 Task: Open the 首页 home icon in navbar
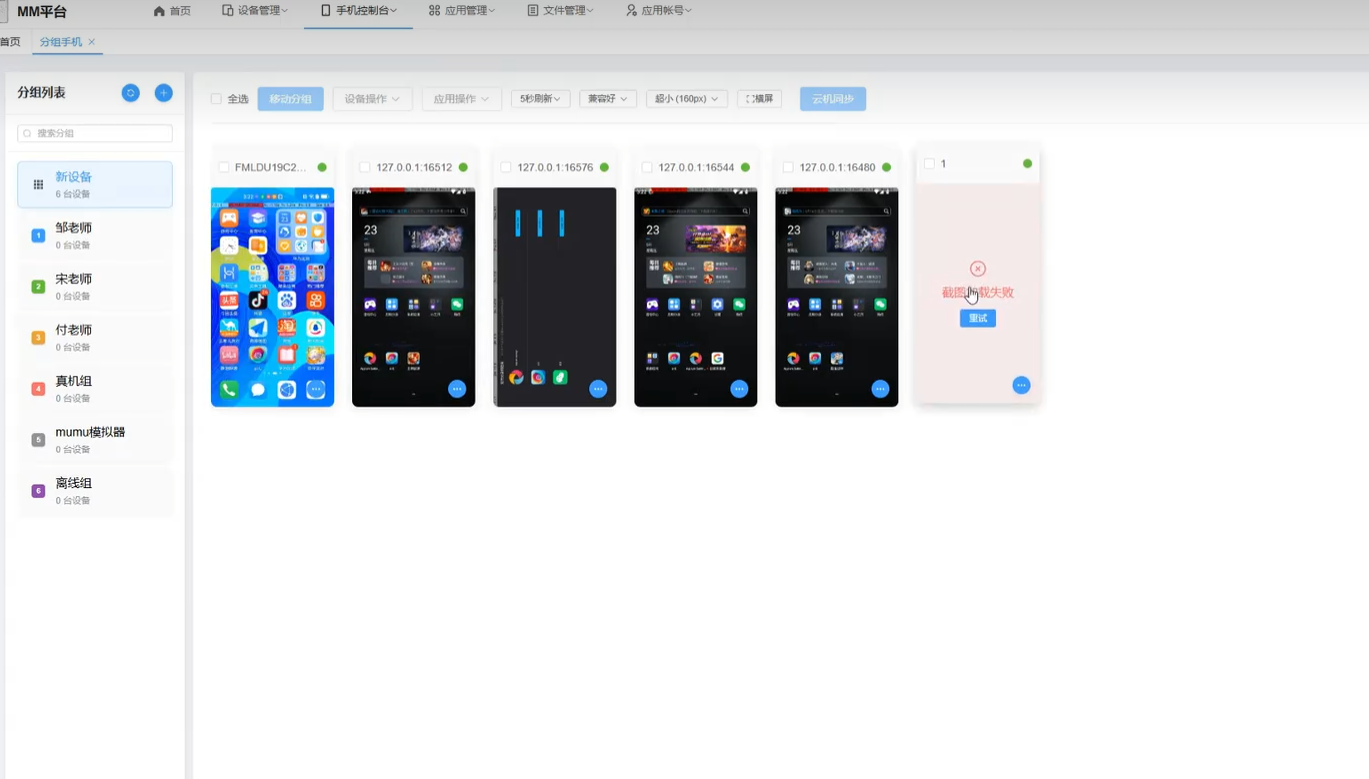pos(158,11)
